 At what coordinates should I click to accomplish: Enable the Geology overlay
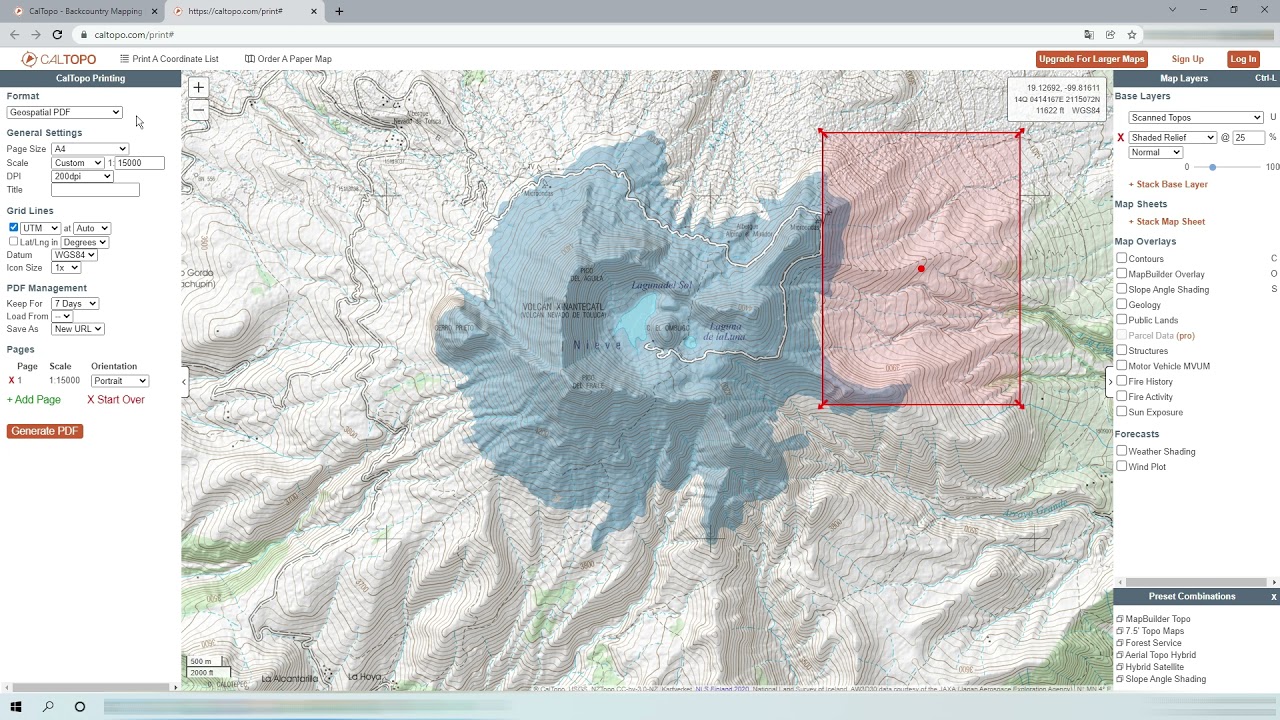click(1122, 305)
